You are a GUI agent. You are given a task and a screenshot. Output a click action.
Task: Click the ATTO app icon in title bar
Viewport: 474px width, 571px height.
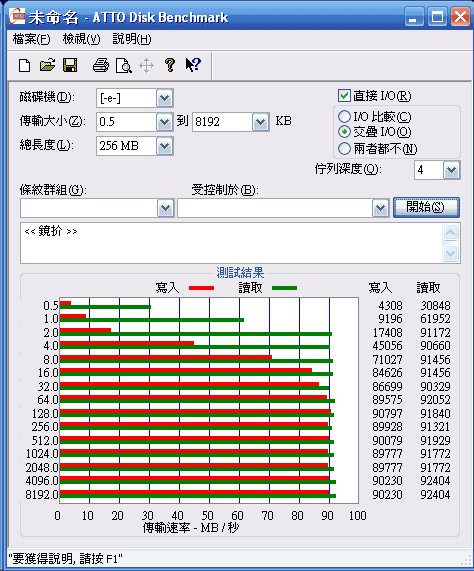[17, 16]
